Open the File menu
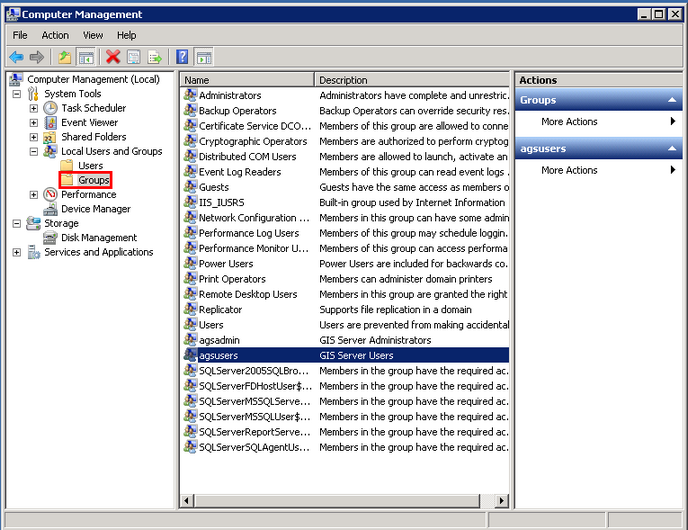This screenshot has height=530, width=688. [20, 35]
